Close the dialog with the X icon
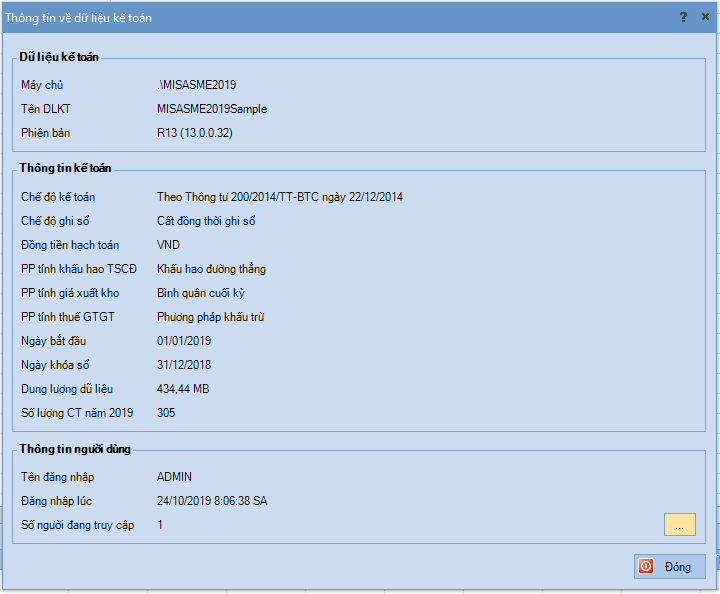720x594 pixels. point(705,17)
